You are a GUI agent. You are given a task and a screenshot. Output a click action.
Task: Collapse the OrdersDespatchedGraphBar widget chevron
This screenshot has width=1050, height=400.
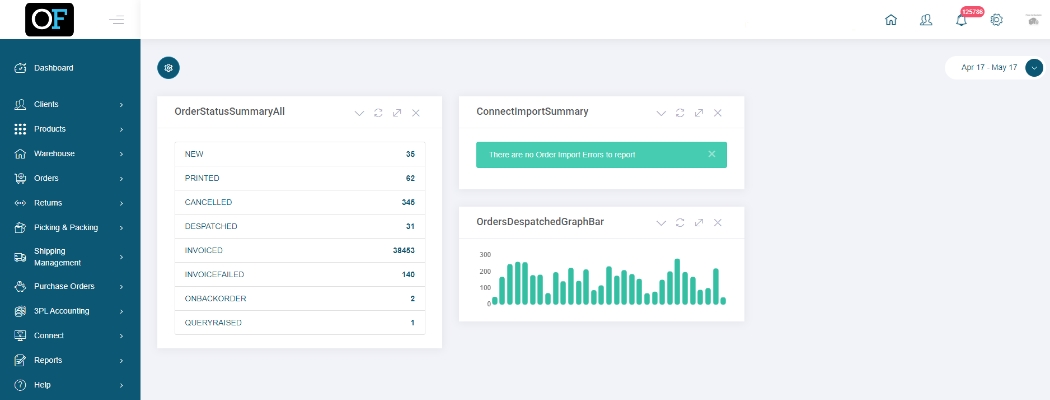661,223
